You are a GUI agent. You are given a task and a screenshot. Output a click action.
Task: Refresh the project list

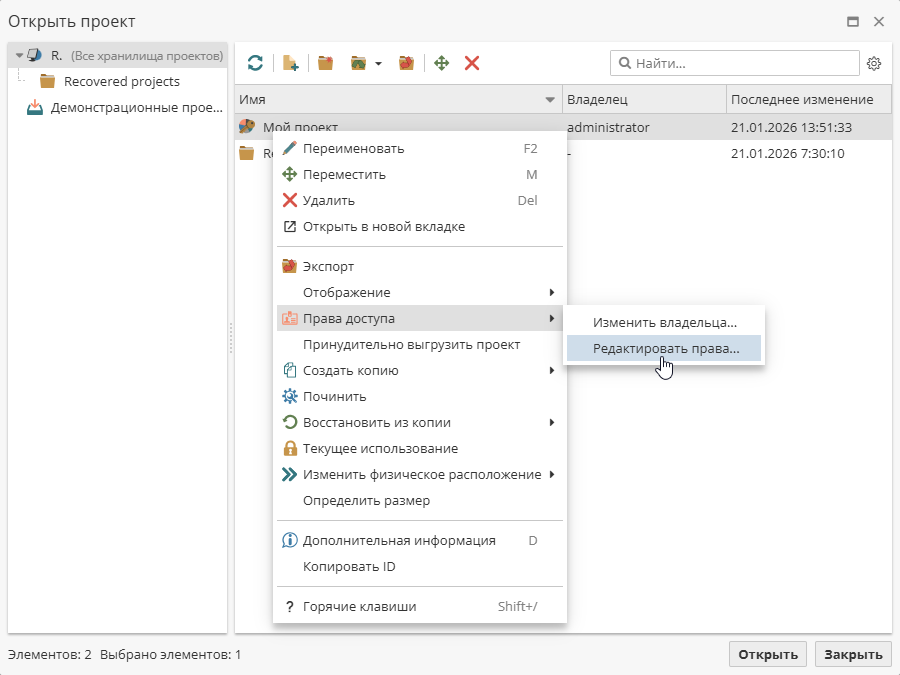click(255, 63)
